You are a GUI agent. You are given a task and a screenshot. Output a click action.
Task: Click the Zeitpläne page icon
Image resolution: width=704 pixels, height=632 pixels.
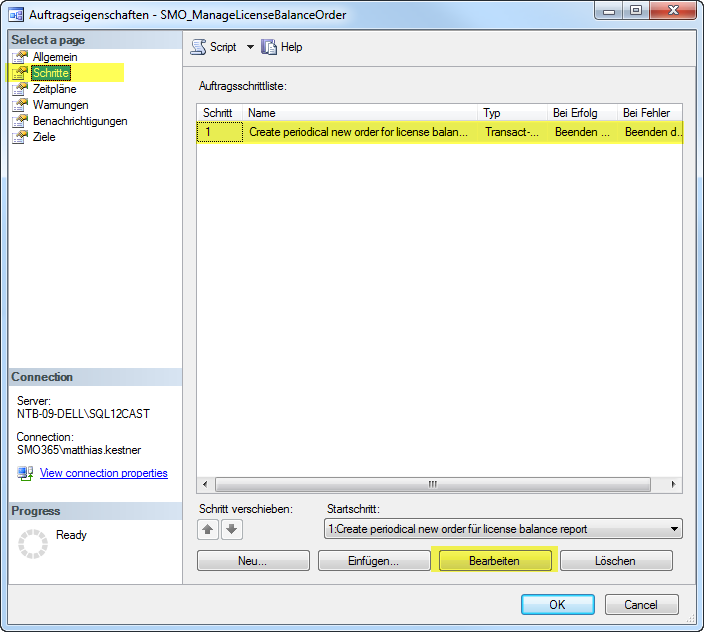[20, 89]
